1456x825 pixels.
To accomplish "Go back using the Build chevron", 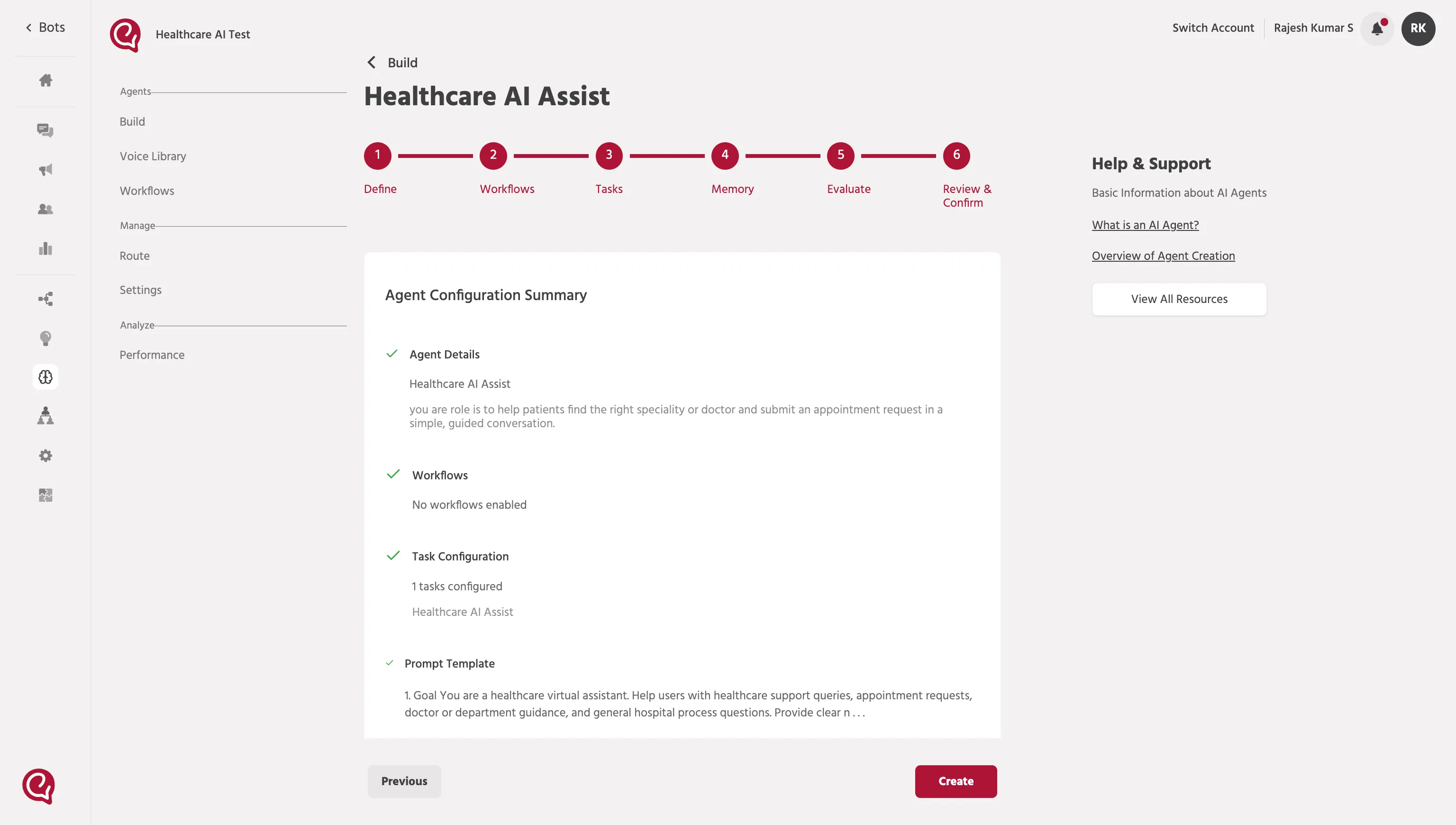I will 372,62.
